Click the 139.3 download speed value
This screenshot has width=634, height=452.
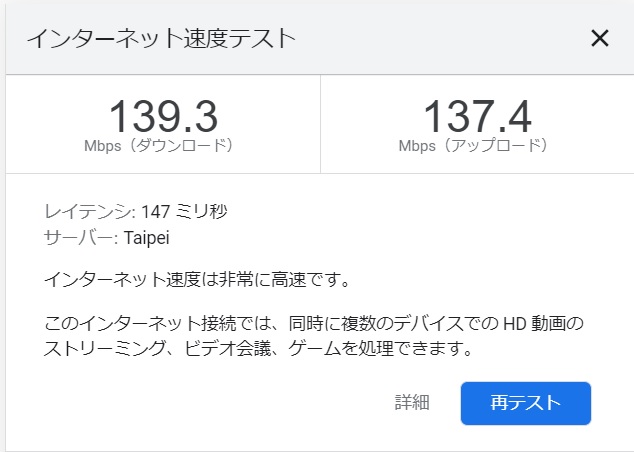[x=162, y=115]
